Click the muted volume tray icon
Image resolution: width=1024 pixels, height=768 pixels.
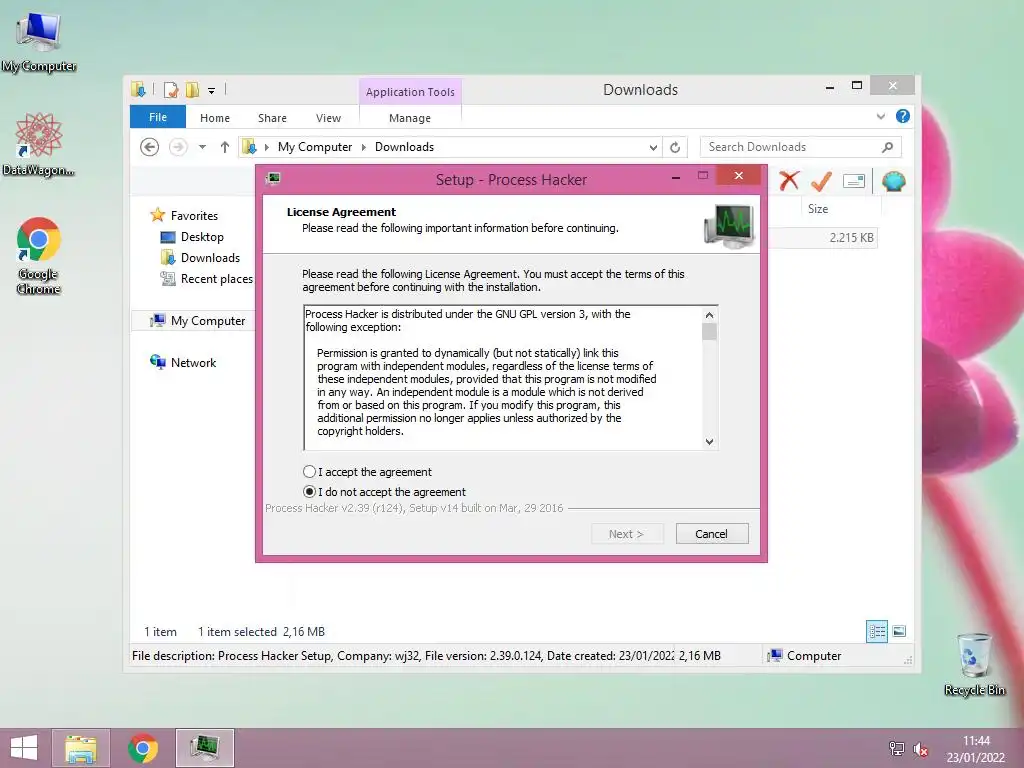[921, 750]
